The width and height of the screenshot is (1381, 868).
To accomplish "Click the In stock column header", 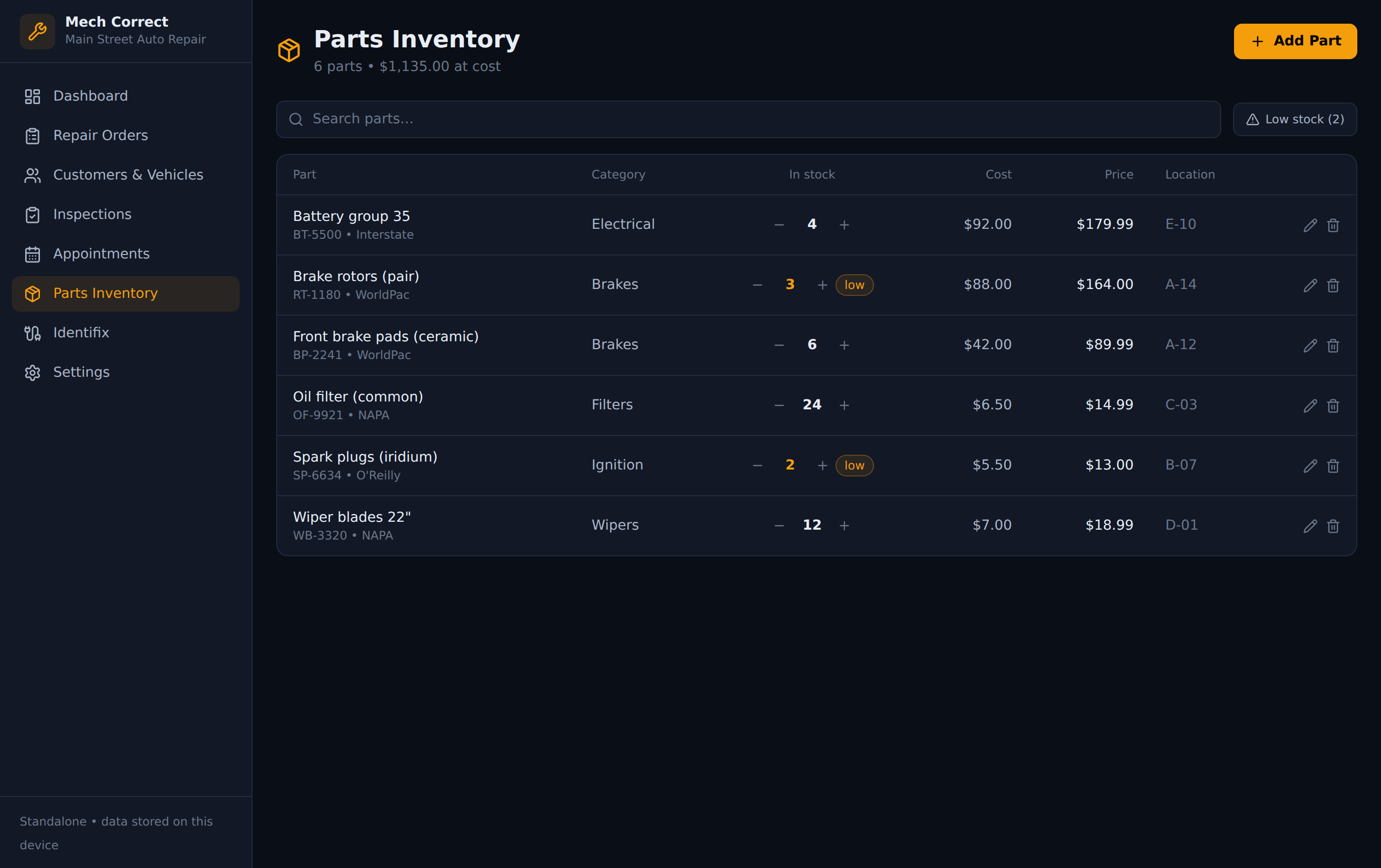I will tap(811, 174).
